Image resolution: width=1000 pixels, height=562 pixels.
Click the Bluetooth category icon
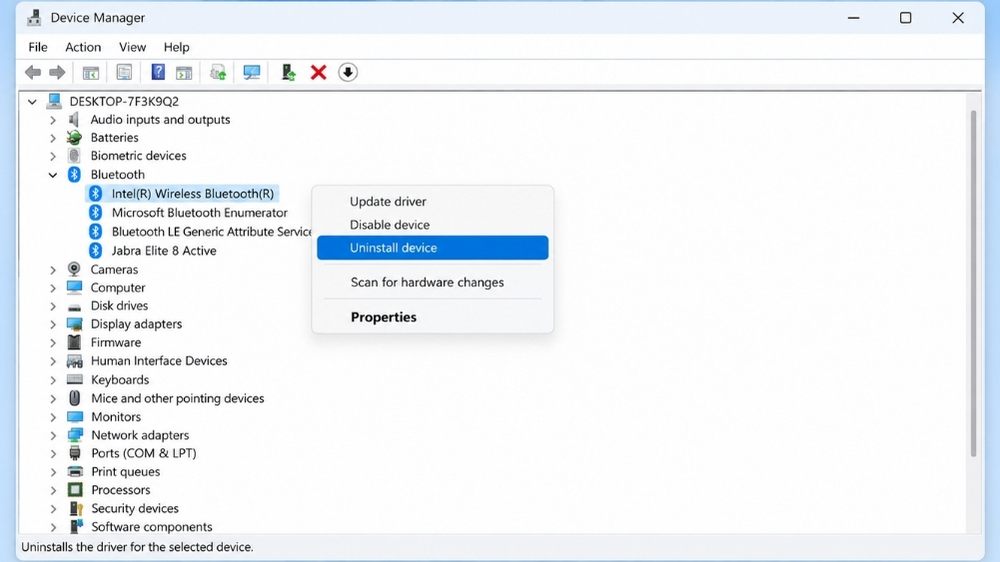tap(74, 174)
